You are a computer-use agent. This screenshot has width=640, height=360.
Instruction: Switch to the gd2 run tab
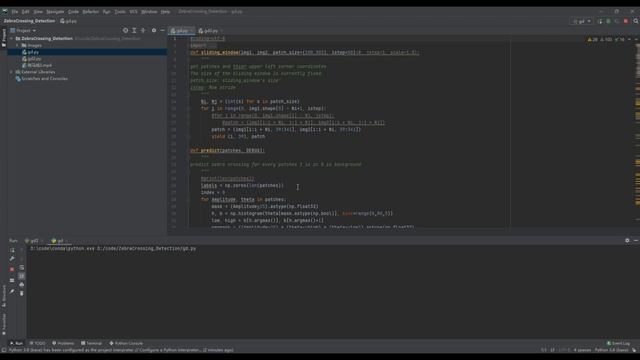click(34, 241)
